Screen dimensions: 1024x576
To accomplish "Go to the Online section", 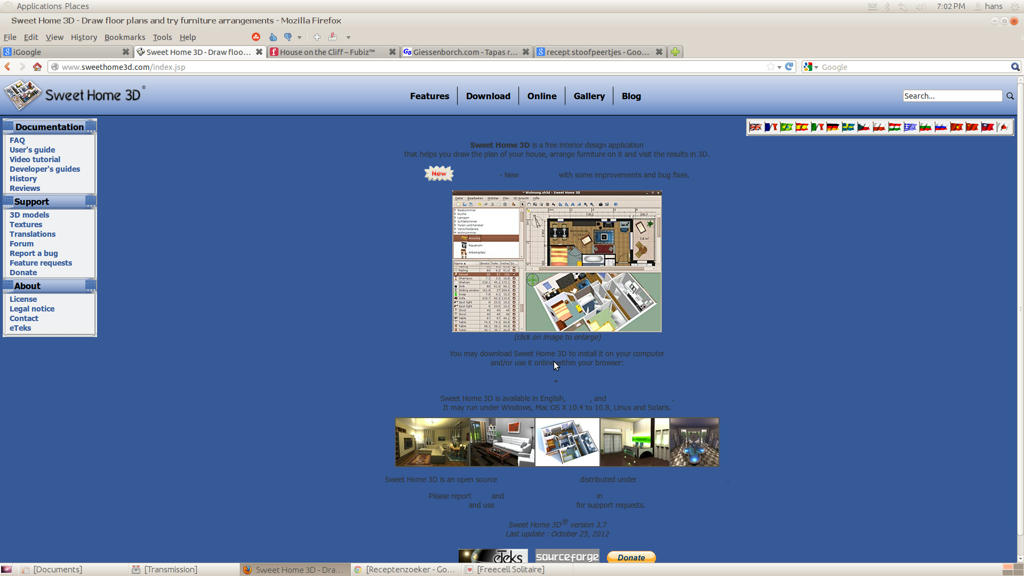I will click(x=542, y=96).
